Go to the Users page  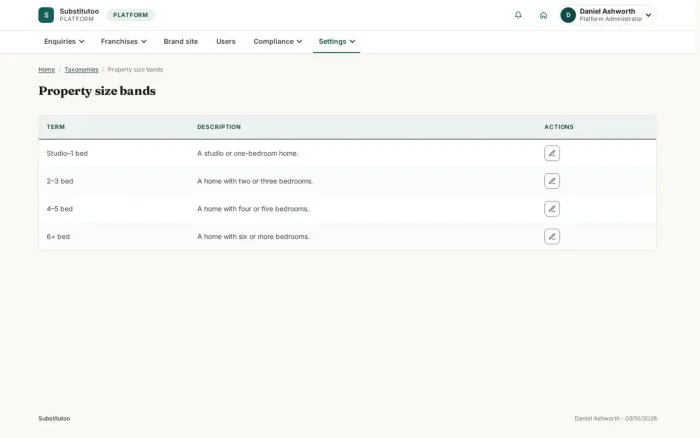click(225, 41)
